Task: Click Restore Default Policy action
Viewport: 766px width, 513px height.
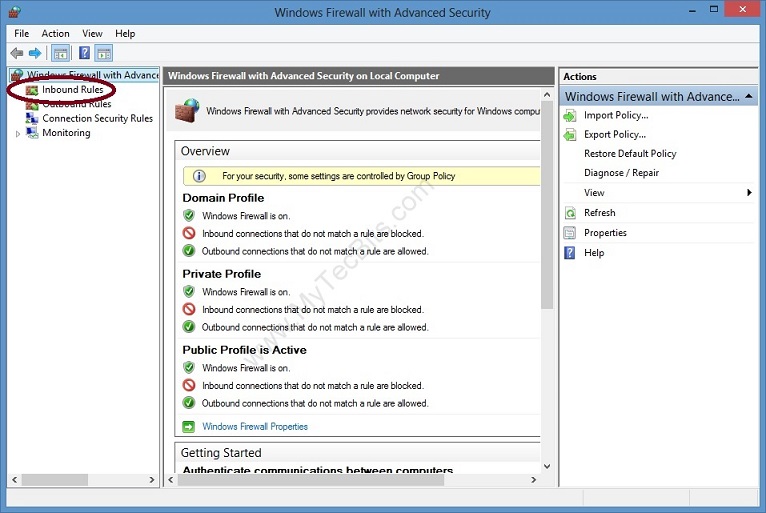Action: [x=630, y=153]
